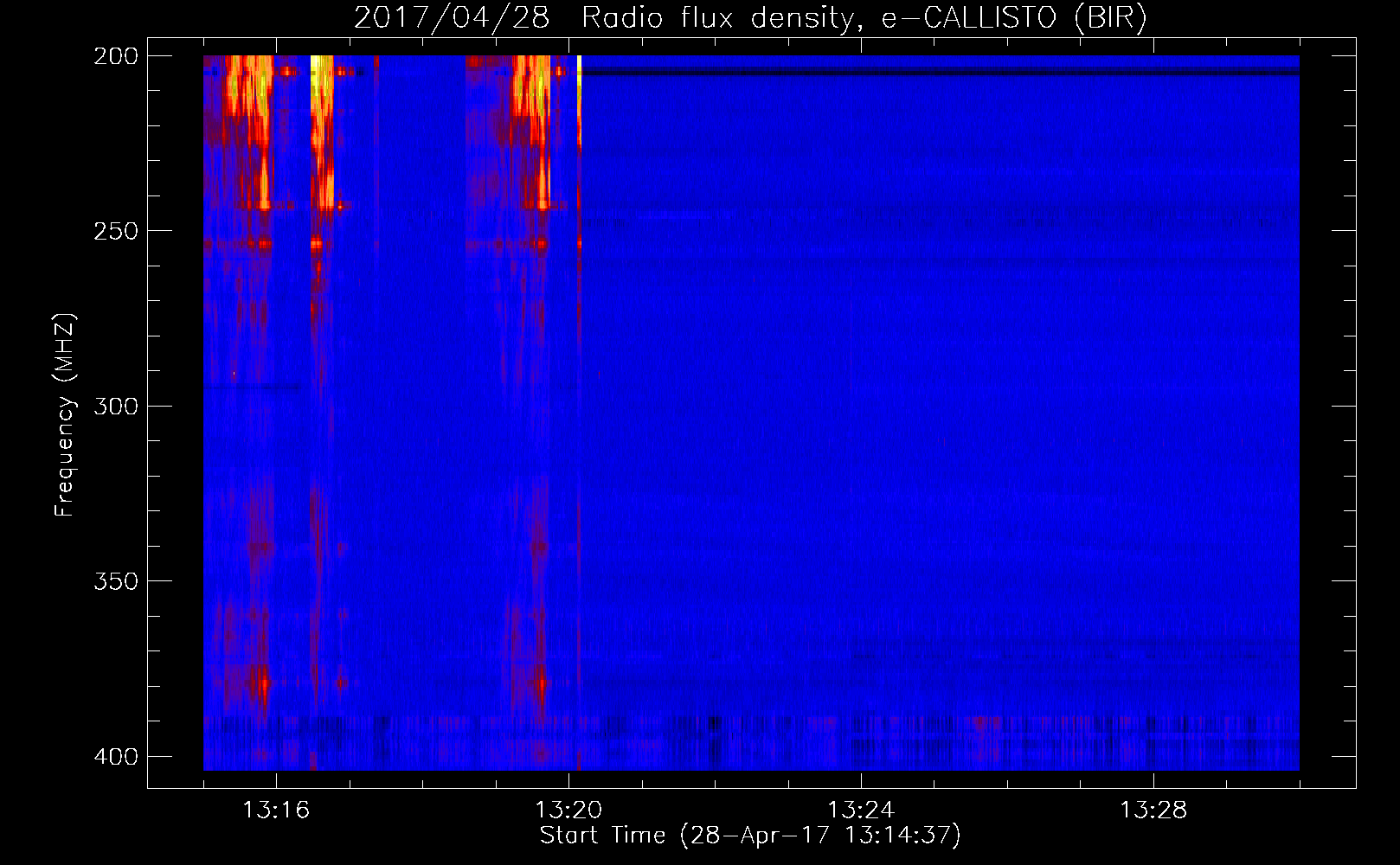Image resolution: width=1400 pixels, height=865 pixels.
Task: Click the 250 frequency tick label
Action: click(116, 231)
